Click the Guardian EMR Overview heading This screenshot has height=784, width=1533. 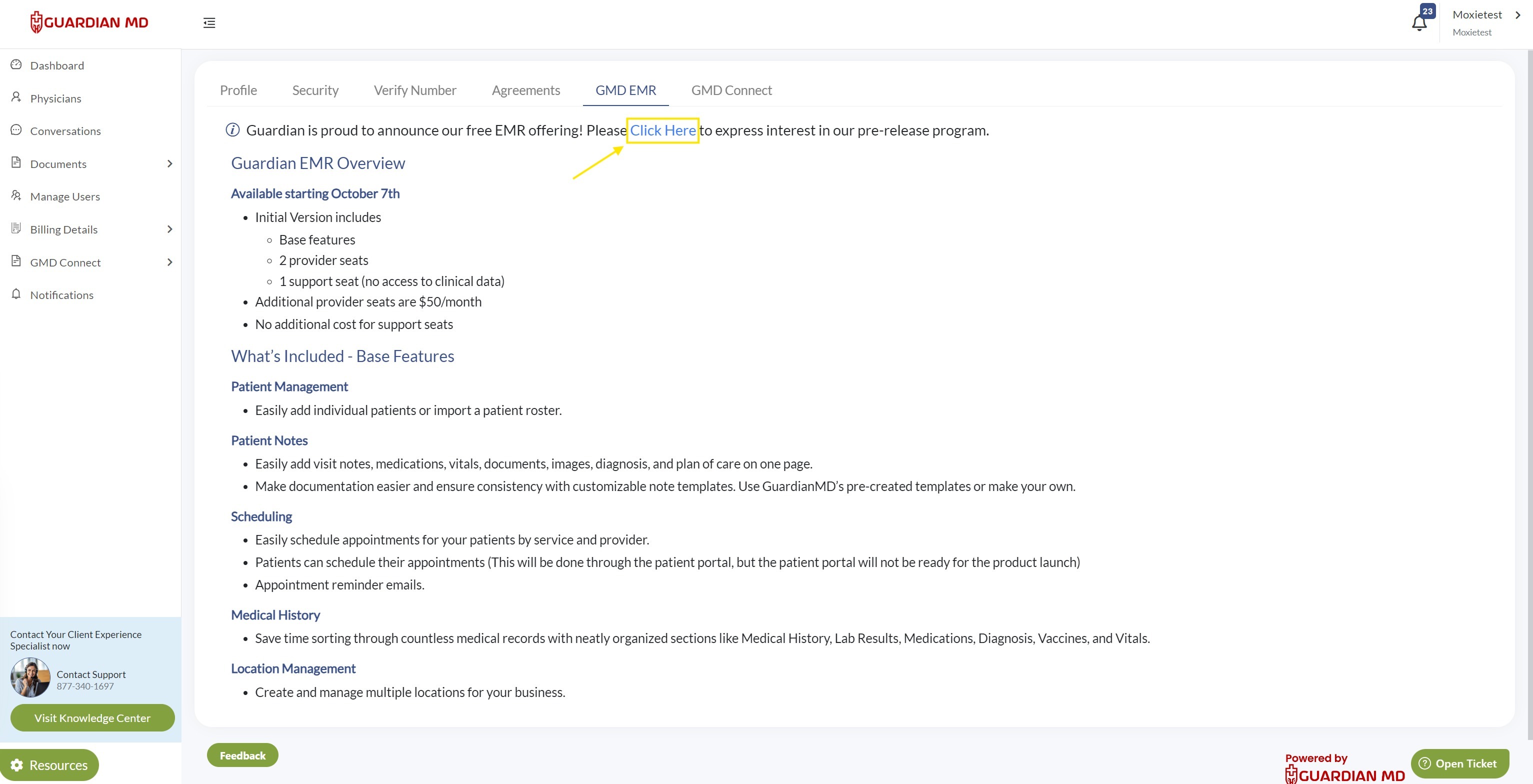click(318, 163)
